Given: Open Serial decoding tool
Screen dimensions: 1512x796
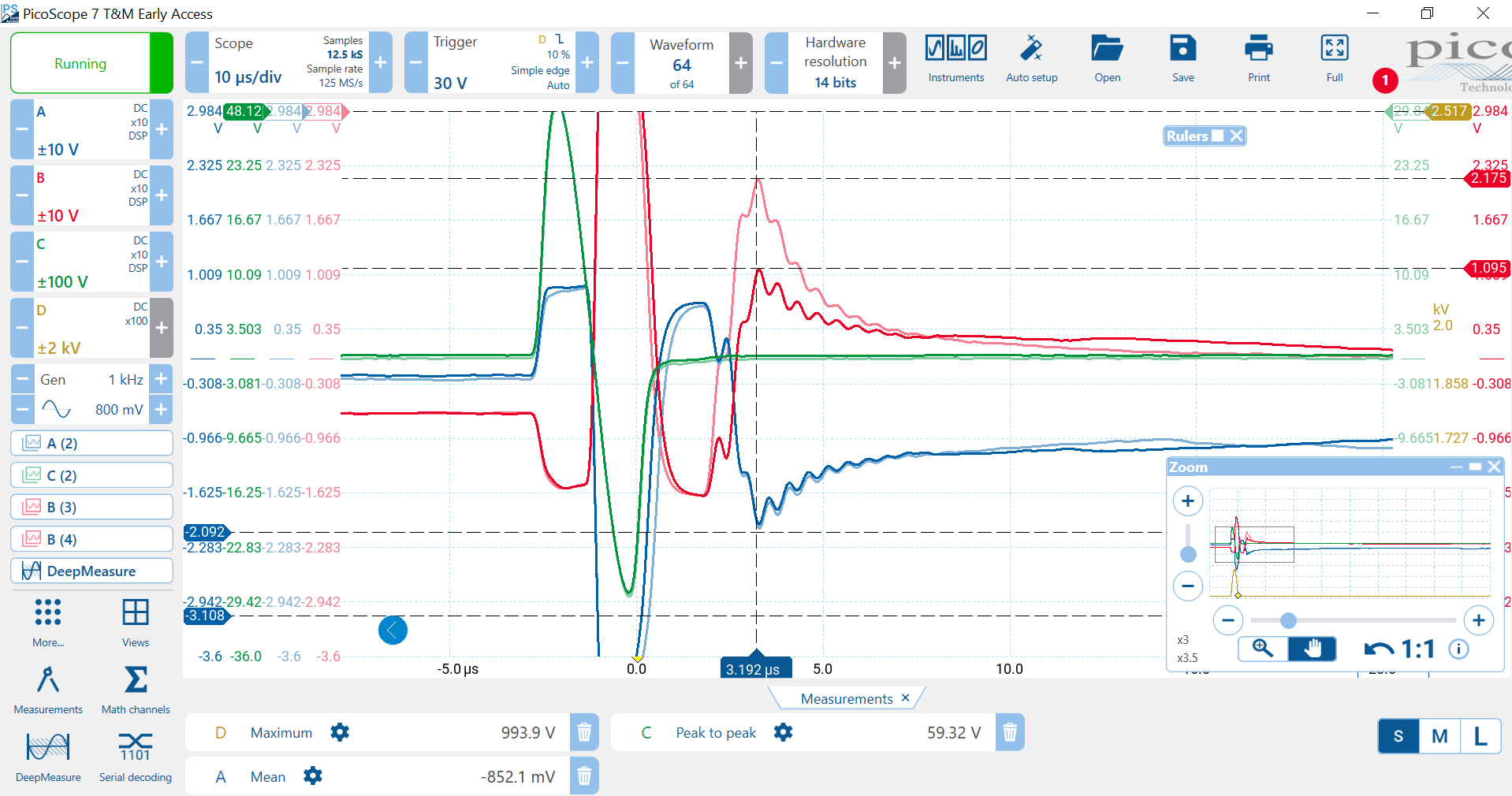Looking at the screenshot, I should (x=136, y=757).
